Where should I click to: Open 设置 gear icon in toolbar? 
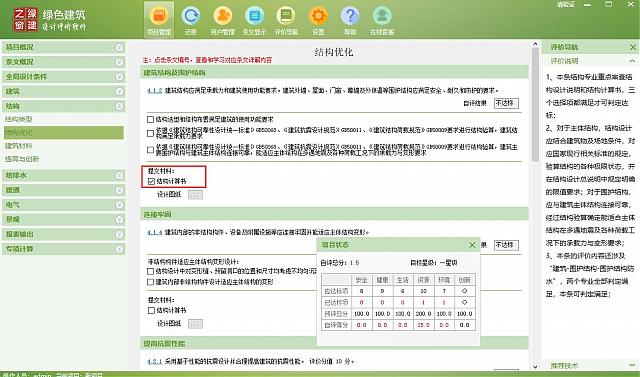(318, 20)
